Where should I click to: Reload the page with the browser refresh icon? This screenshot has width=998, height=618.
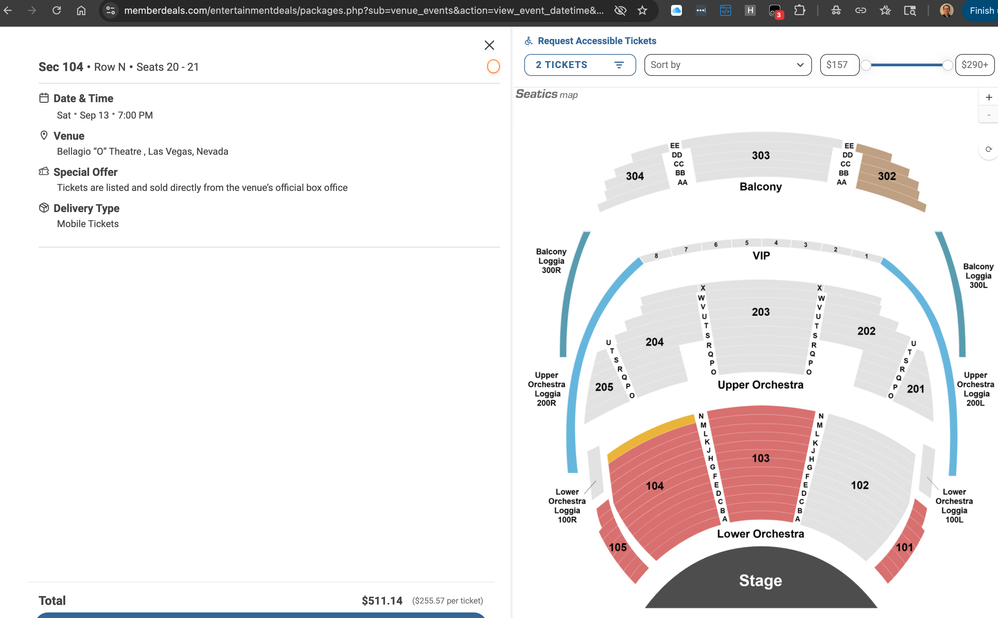[x=57, y=10]
